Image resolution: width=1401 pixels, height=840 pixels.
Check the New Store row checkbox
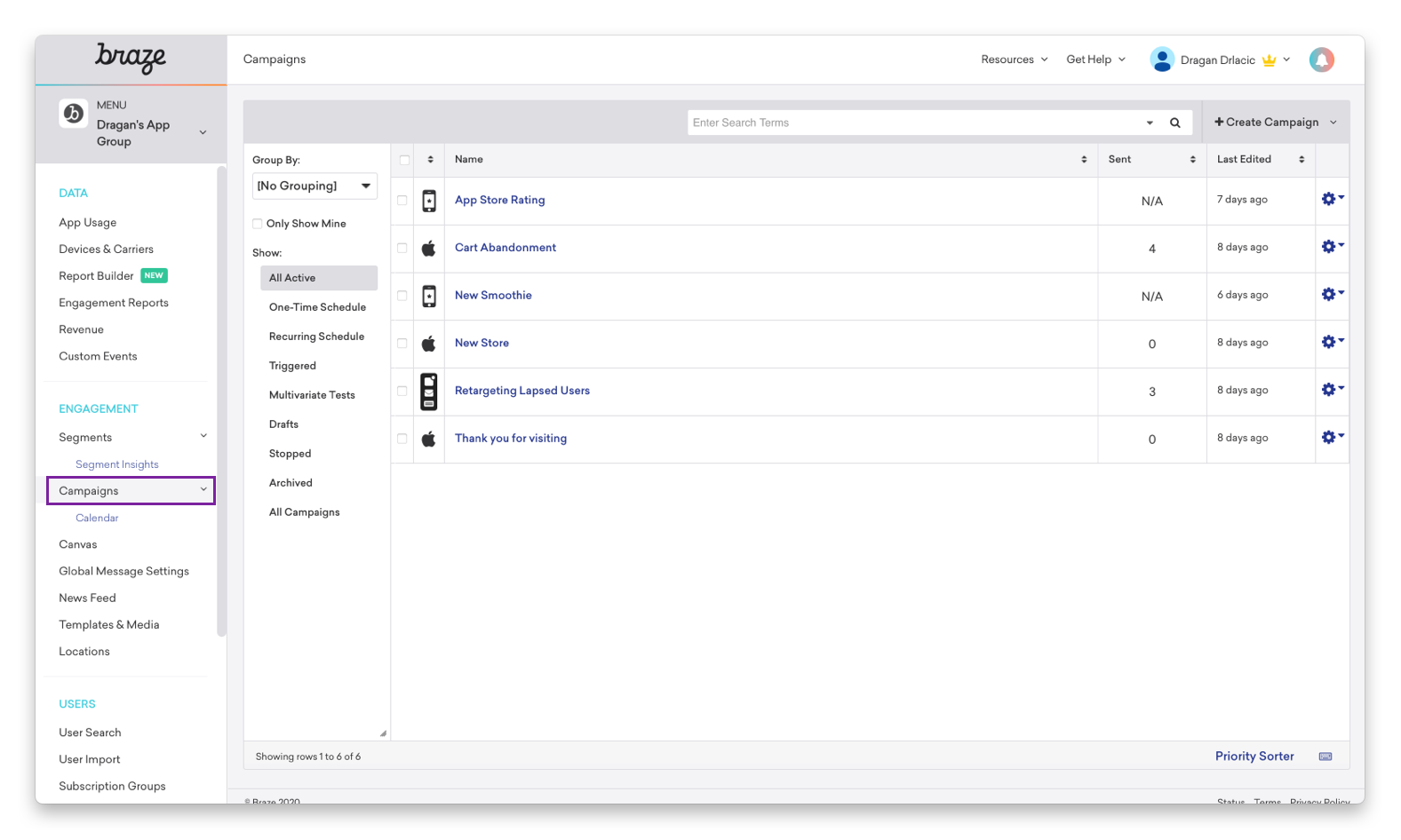coord(402,343)
